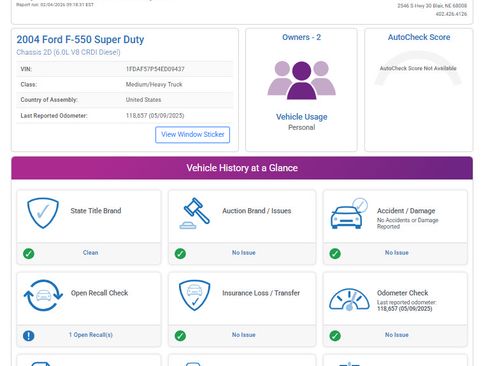Image resolution: width=488 pixels, height=366 pixels.
Task: Click the Clean title status link
Action: coord(90,253)
